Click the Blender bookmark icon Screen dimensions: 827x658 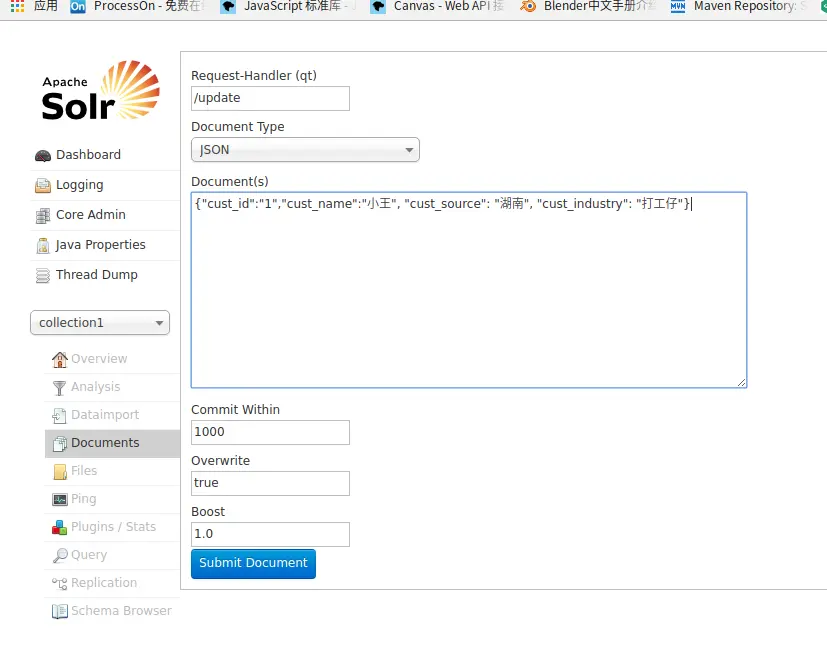528,6
